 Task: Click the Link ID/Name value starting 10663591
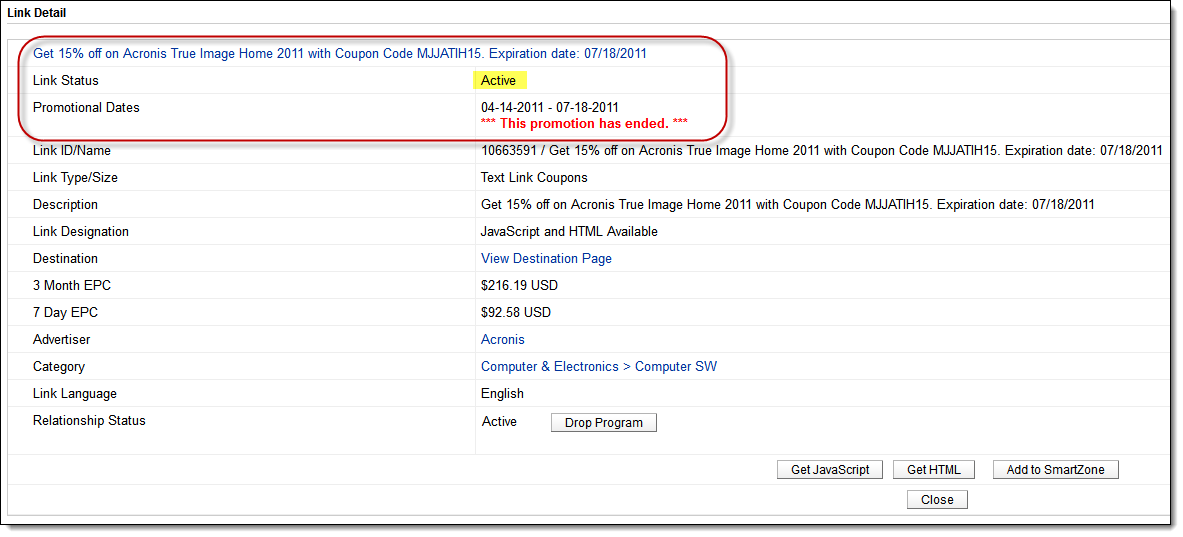820,151
